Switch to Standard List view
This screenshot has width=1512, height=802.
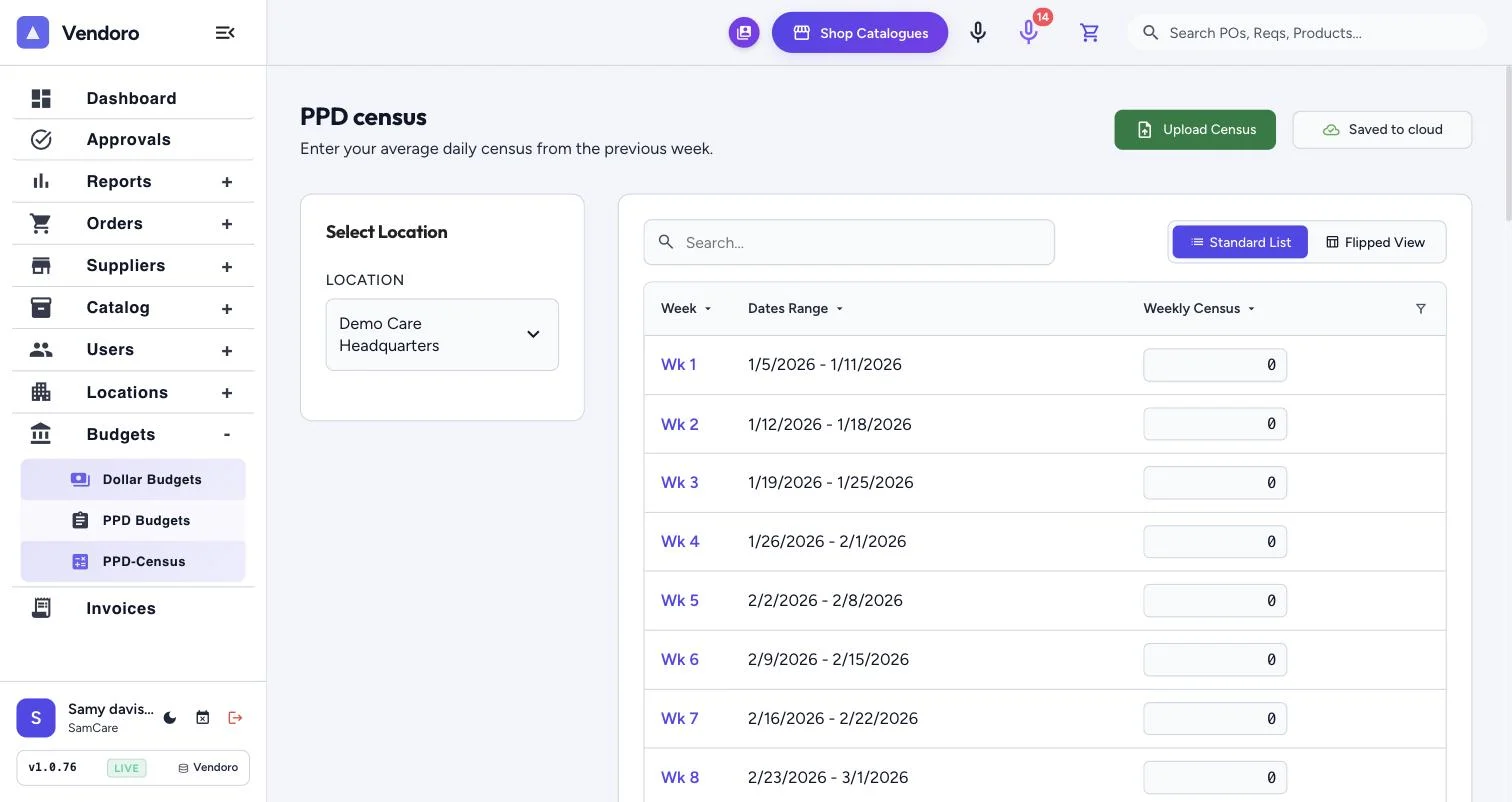(x=1240, y=242)
